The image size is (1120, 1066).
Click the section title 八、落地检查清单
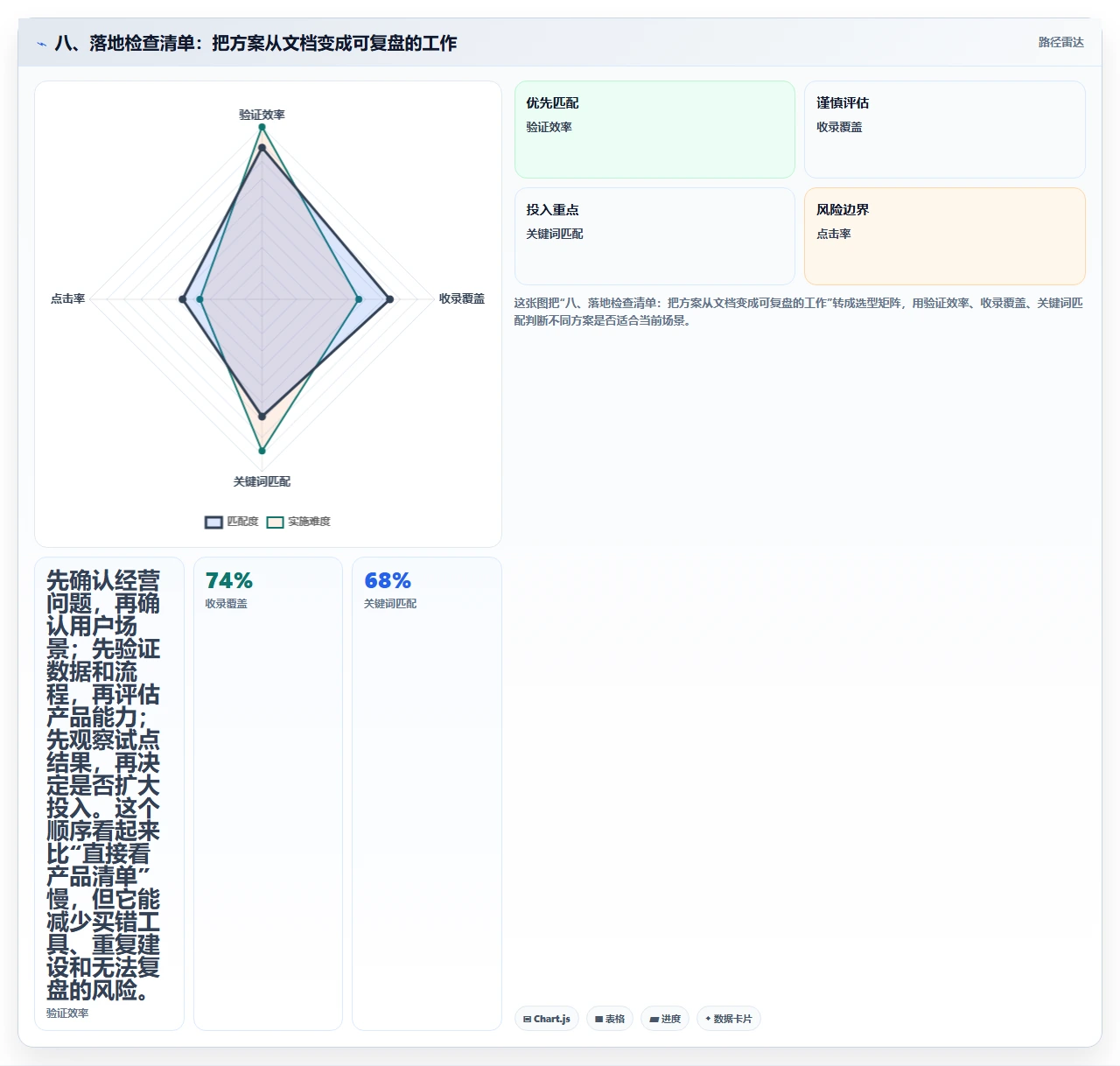point(255,43)
